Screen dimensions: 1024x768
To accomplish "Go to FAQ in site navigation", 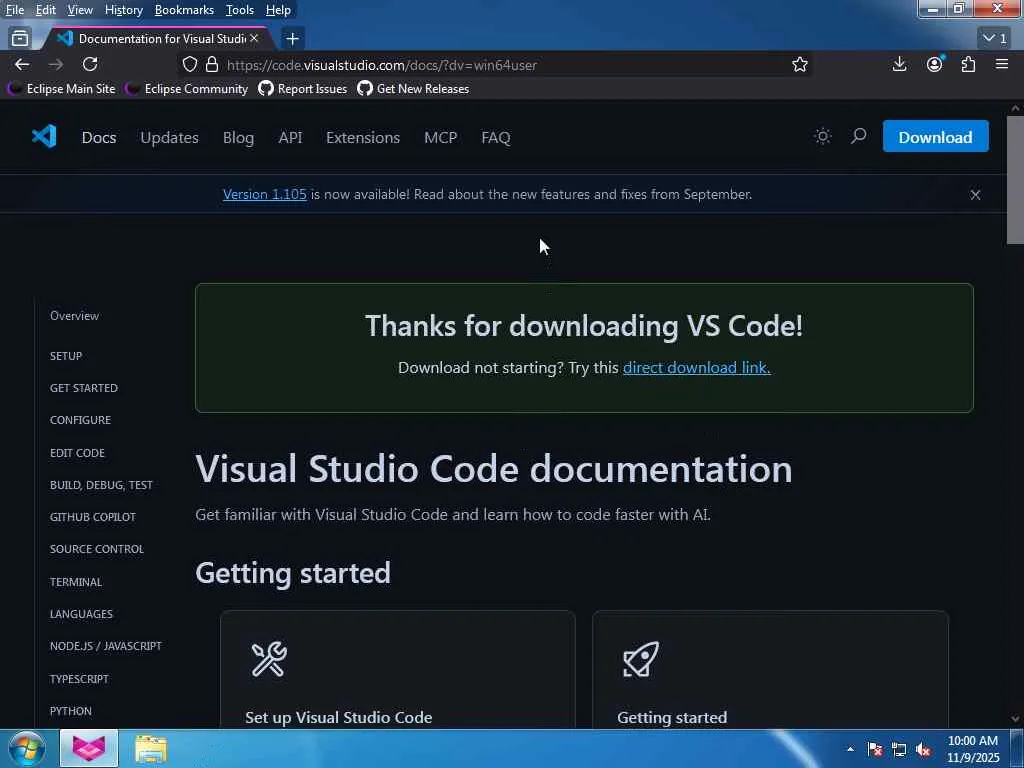I will (496, 138).
